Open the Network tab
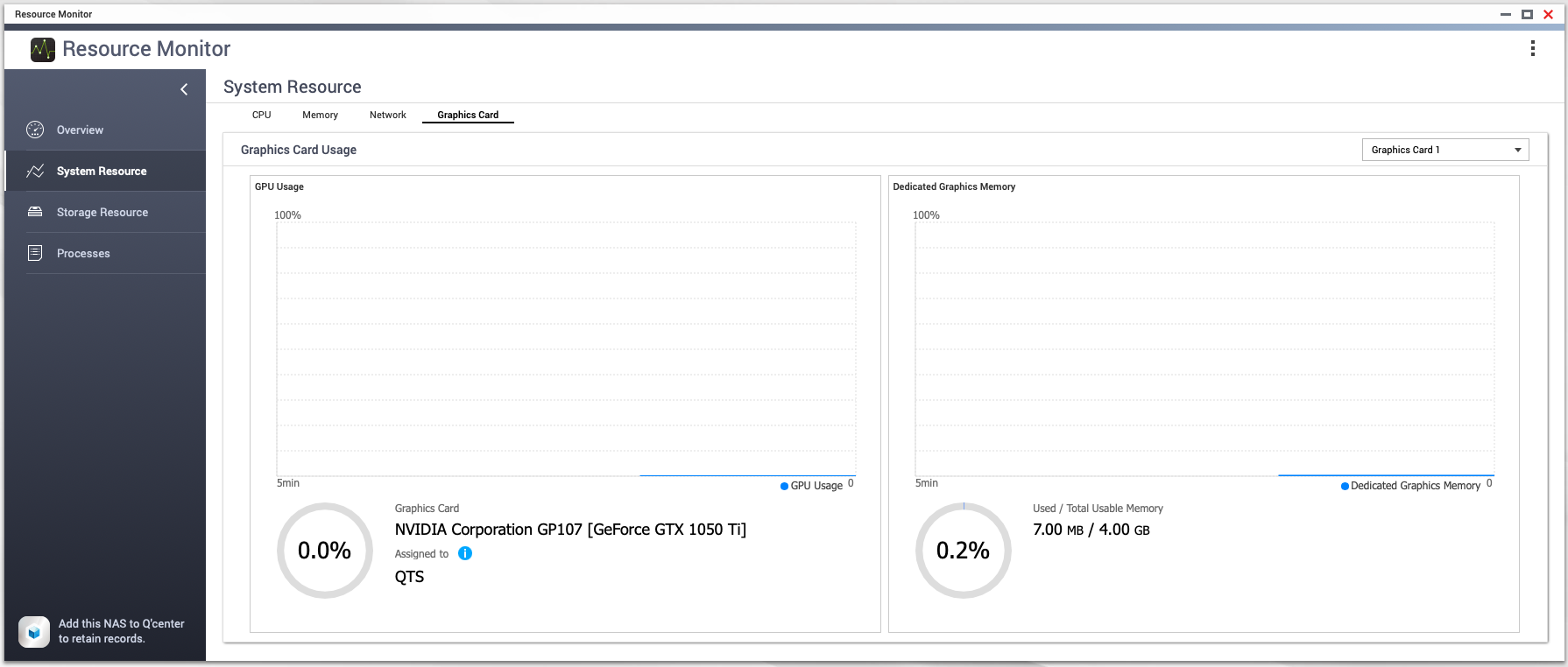 click(x=387, y=115)
